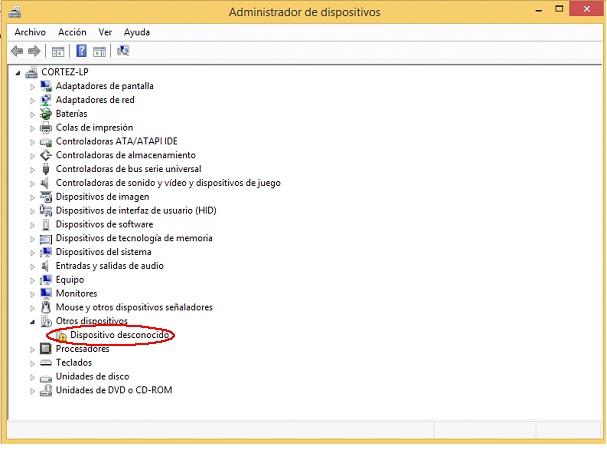The image size is (607, 457).
Task: Click the speaker icon of Controladoras de sonido
Action: tap(45, 183)
